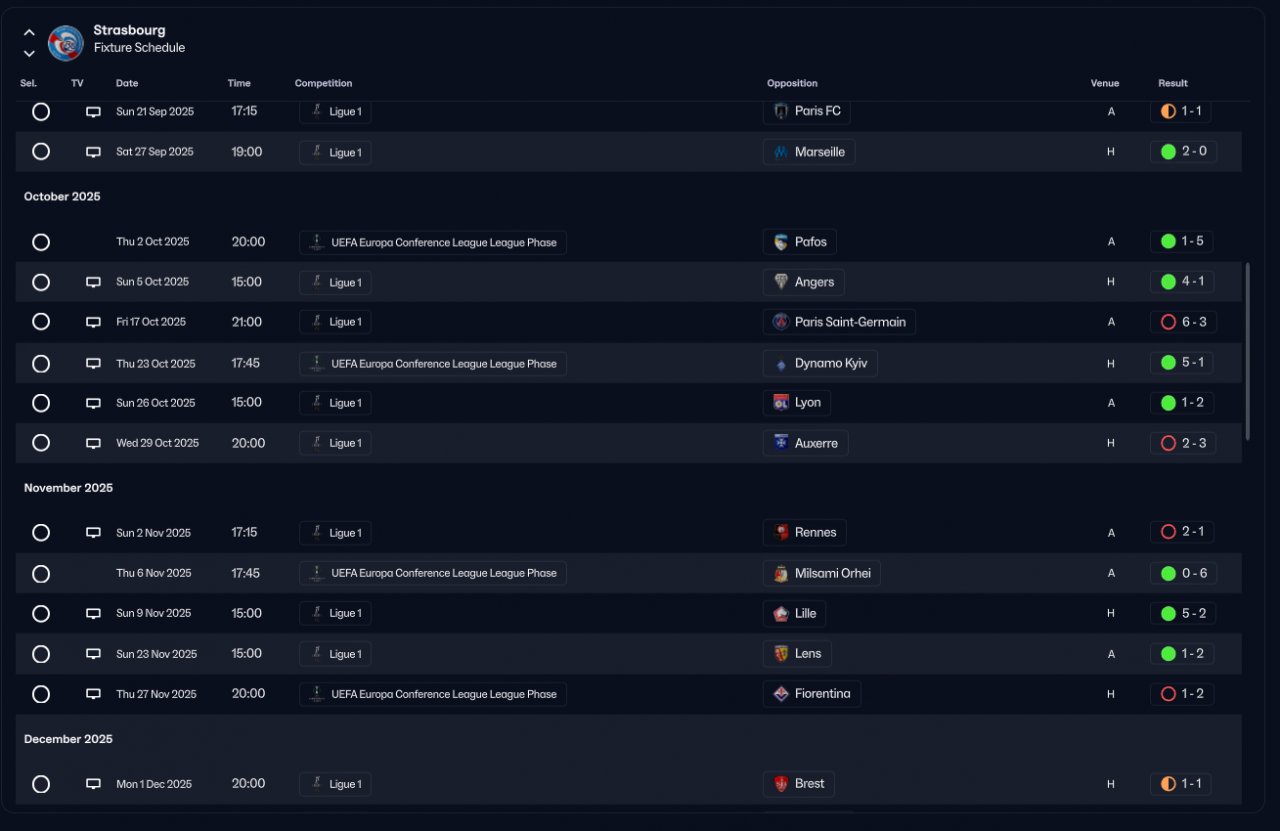Open Conference League link for Milsami Orhei match
The image size is (1280, 831).
(433, 573)
